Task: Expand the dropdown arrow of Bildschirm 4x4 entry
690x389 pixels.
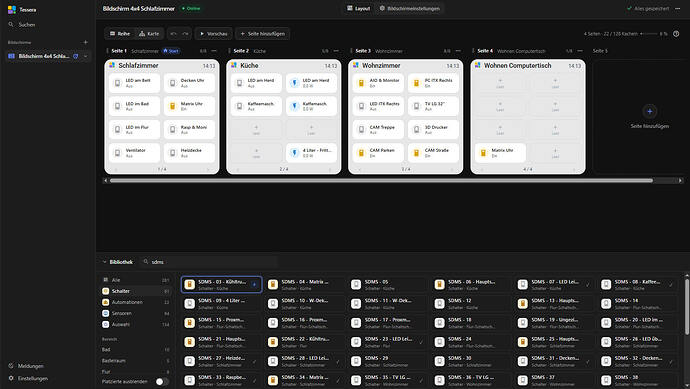Action: tap(86, 56)
